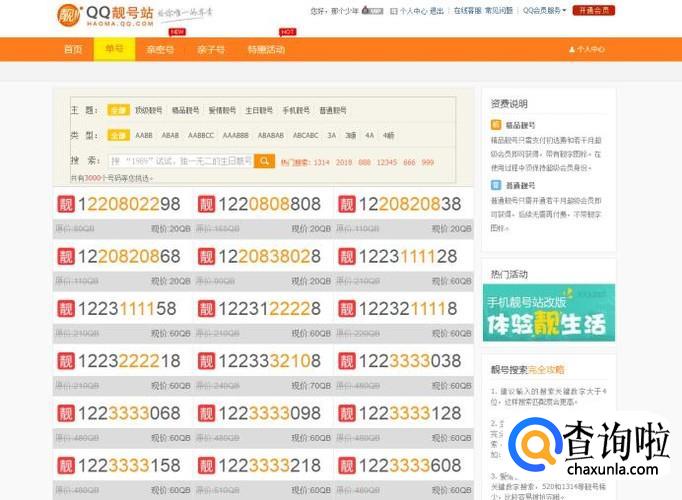Filter by ABCABC number type

pos(306,136)
